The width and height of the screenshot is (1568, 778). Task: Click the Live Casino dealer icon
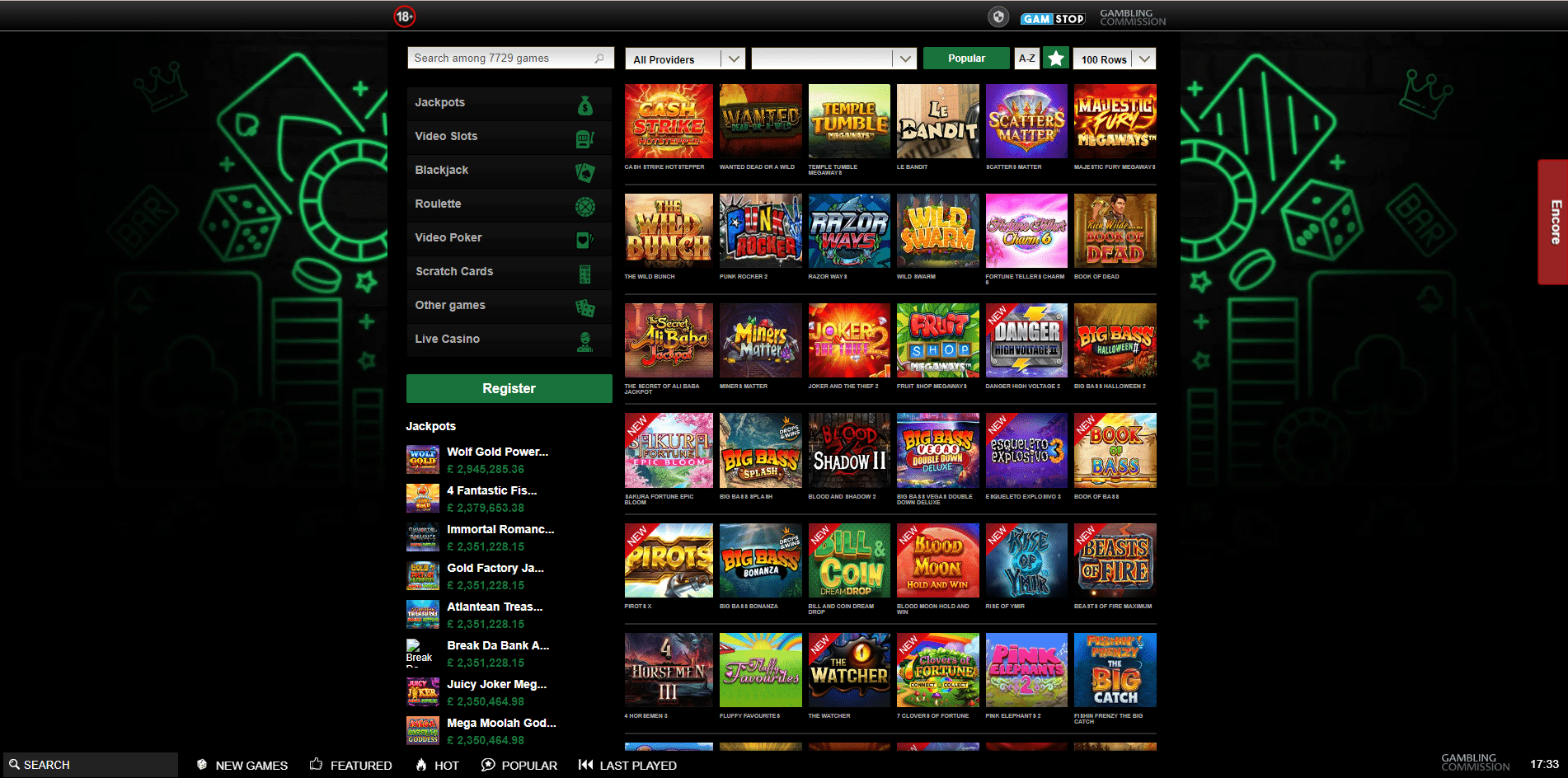coord(585,341)
